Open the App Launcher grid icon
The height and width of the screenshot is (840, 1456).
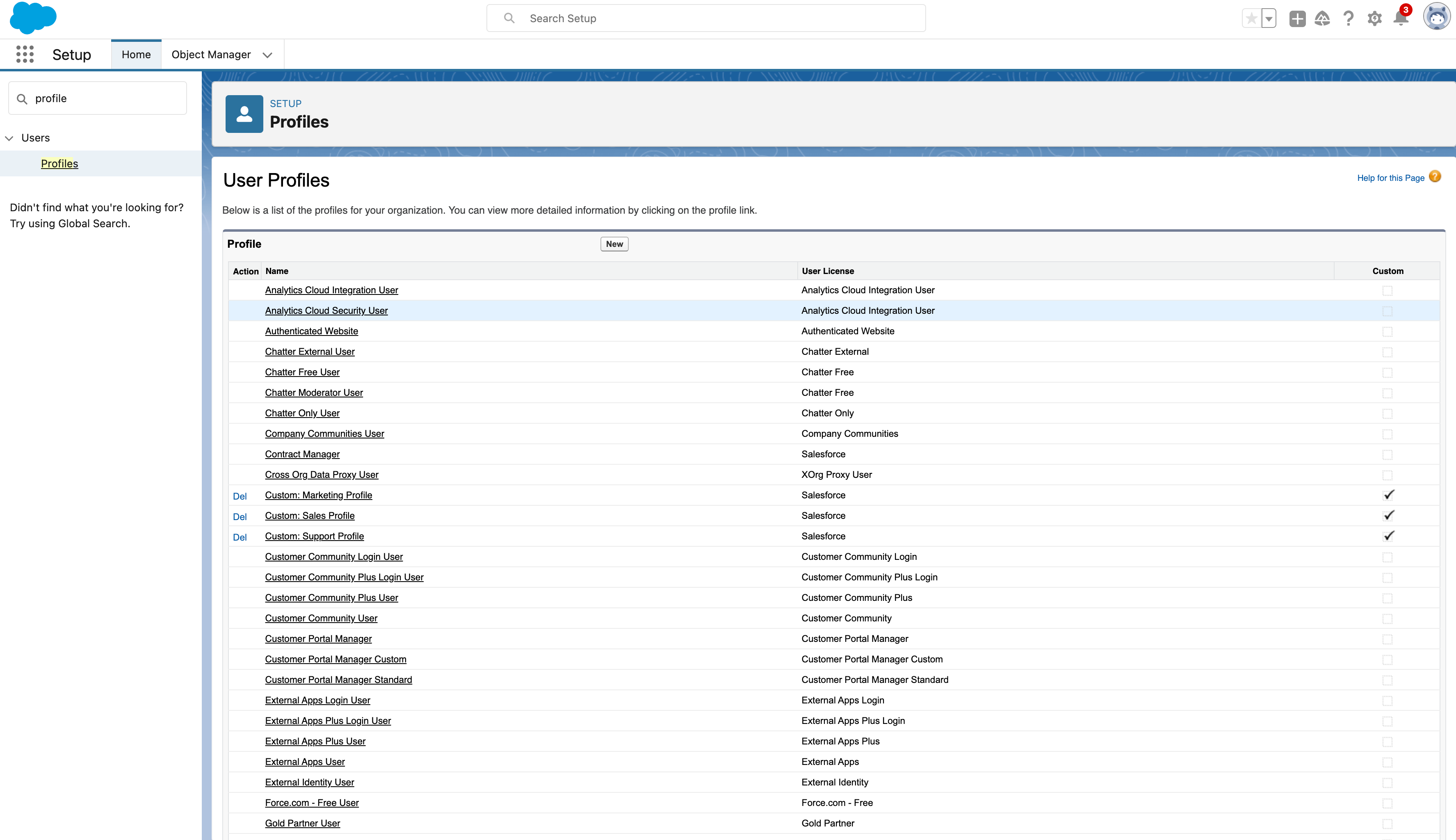(25, 54)
